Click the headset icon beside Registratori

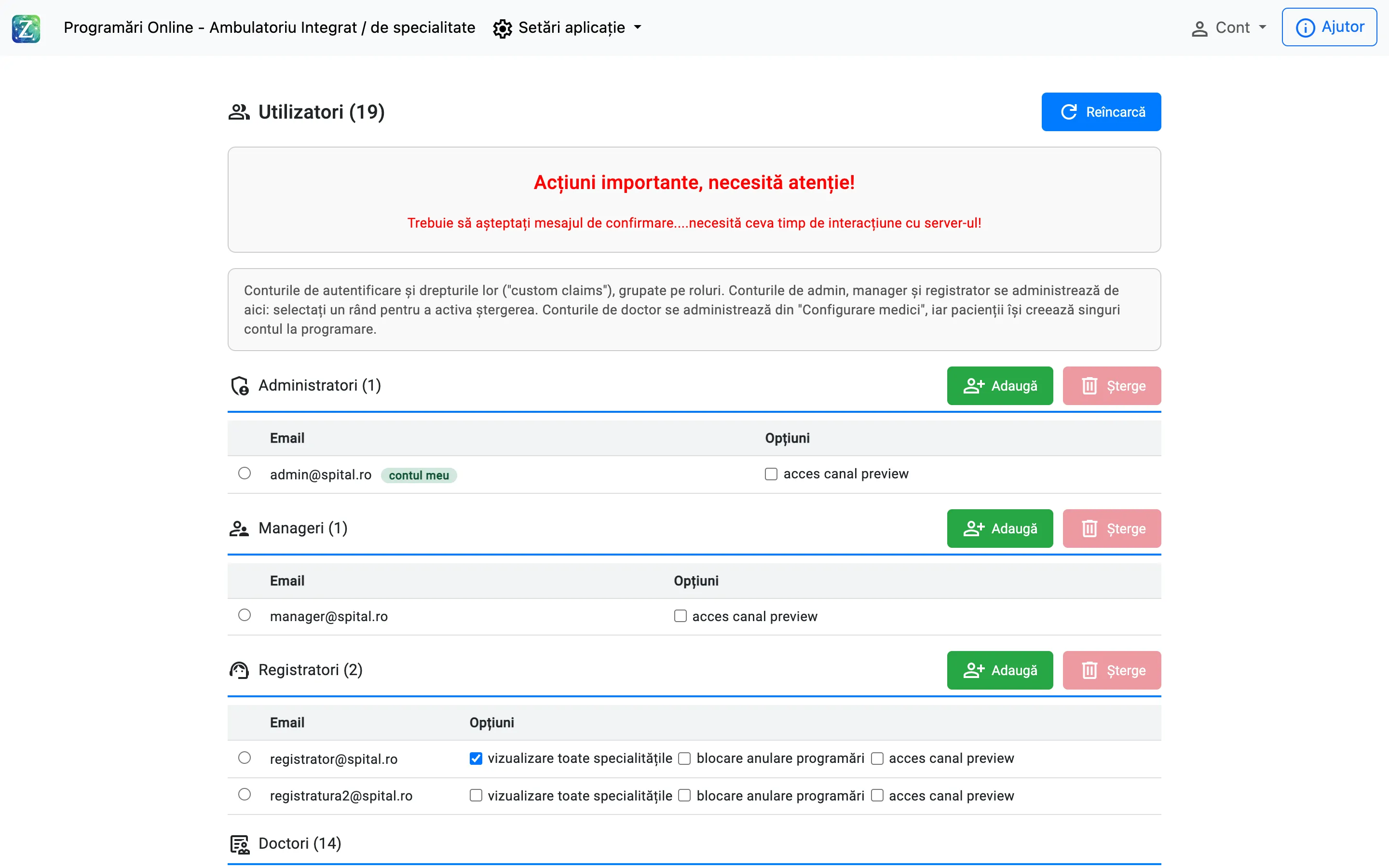[239, 670]
